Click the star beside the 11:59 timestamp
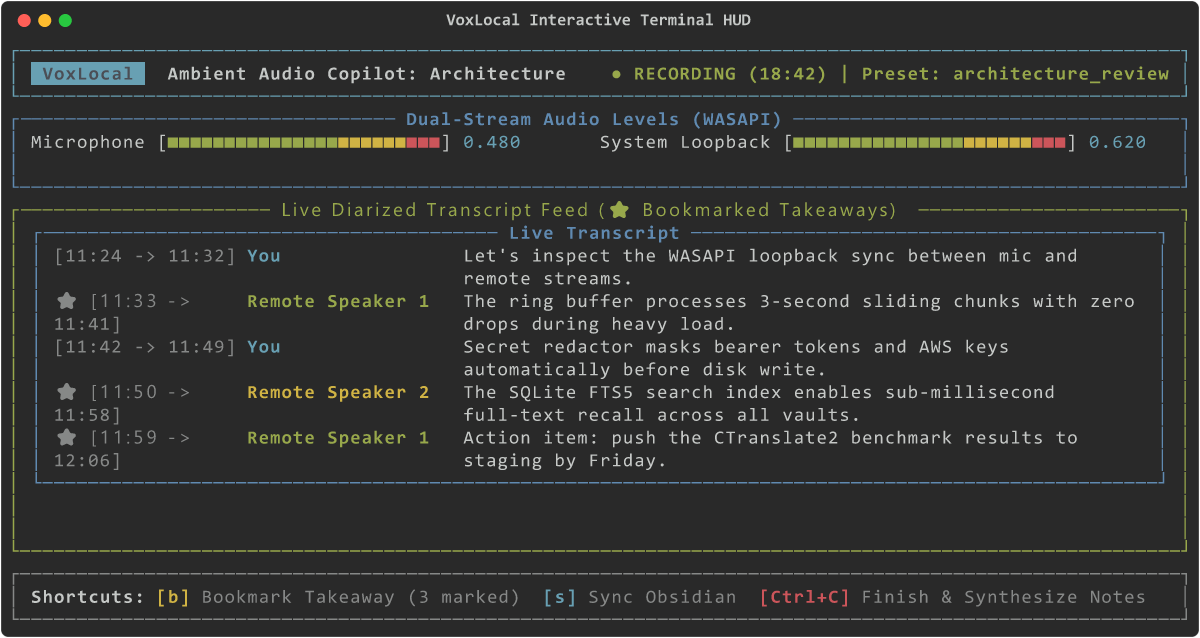Viewport: 1200px width, 638px height. click(x=66, y=438)
